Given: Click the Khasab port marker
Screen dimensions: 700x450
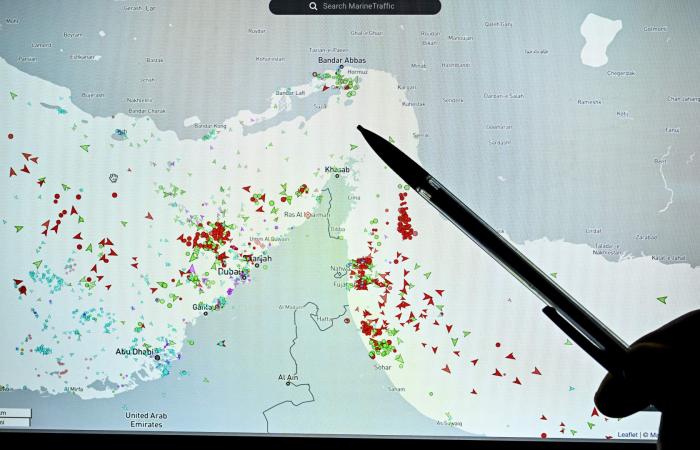Looking at the screenshot, I should click(337, 176).
